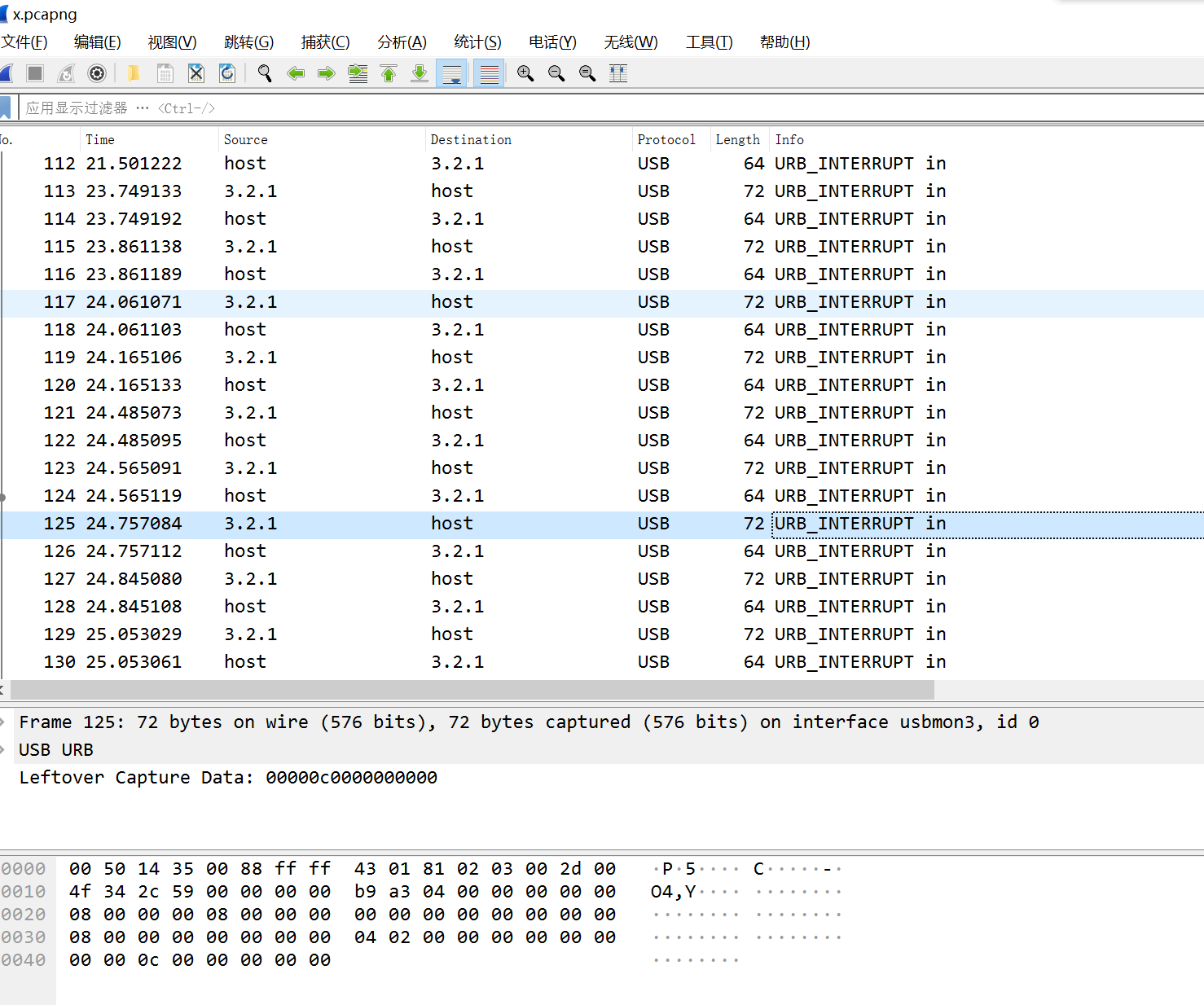Zoom out of the main window text
This screenshot has height=1005, width=1204.
click(x=556, y=73)
